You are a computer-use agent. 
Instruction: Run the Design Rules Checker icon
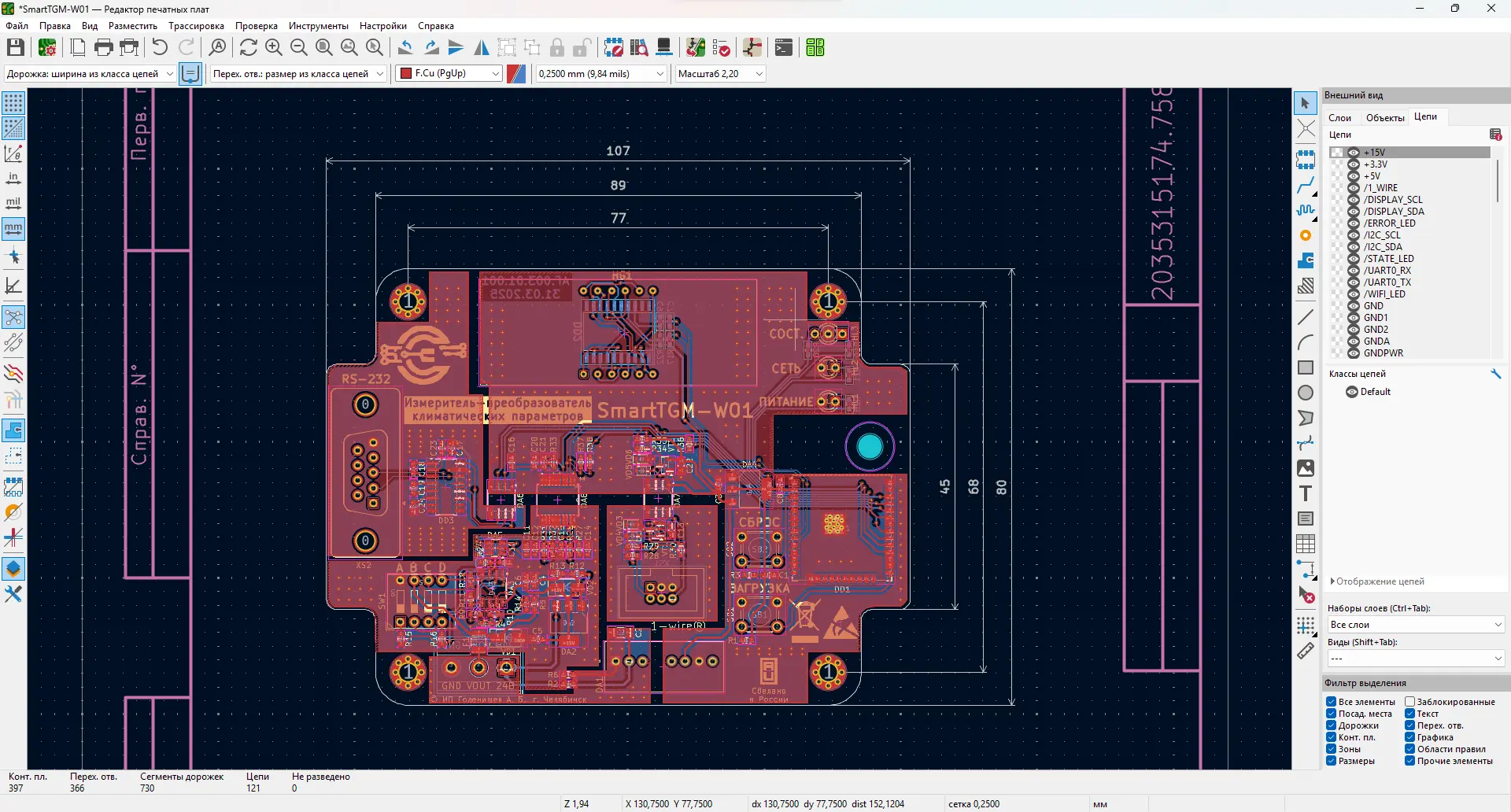[x=721, y=48]
